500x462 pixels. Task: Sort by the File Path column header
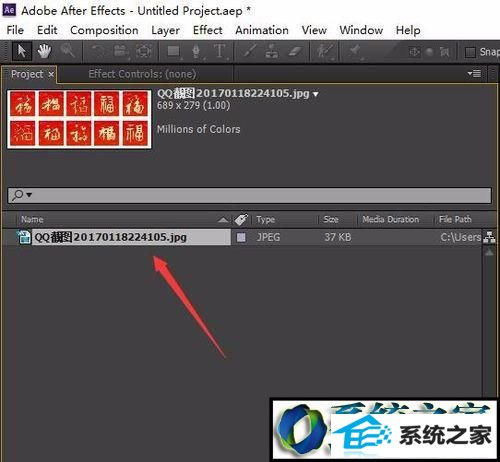(455, 219)
